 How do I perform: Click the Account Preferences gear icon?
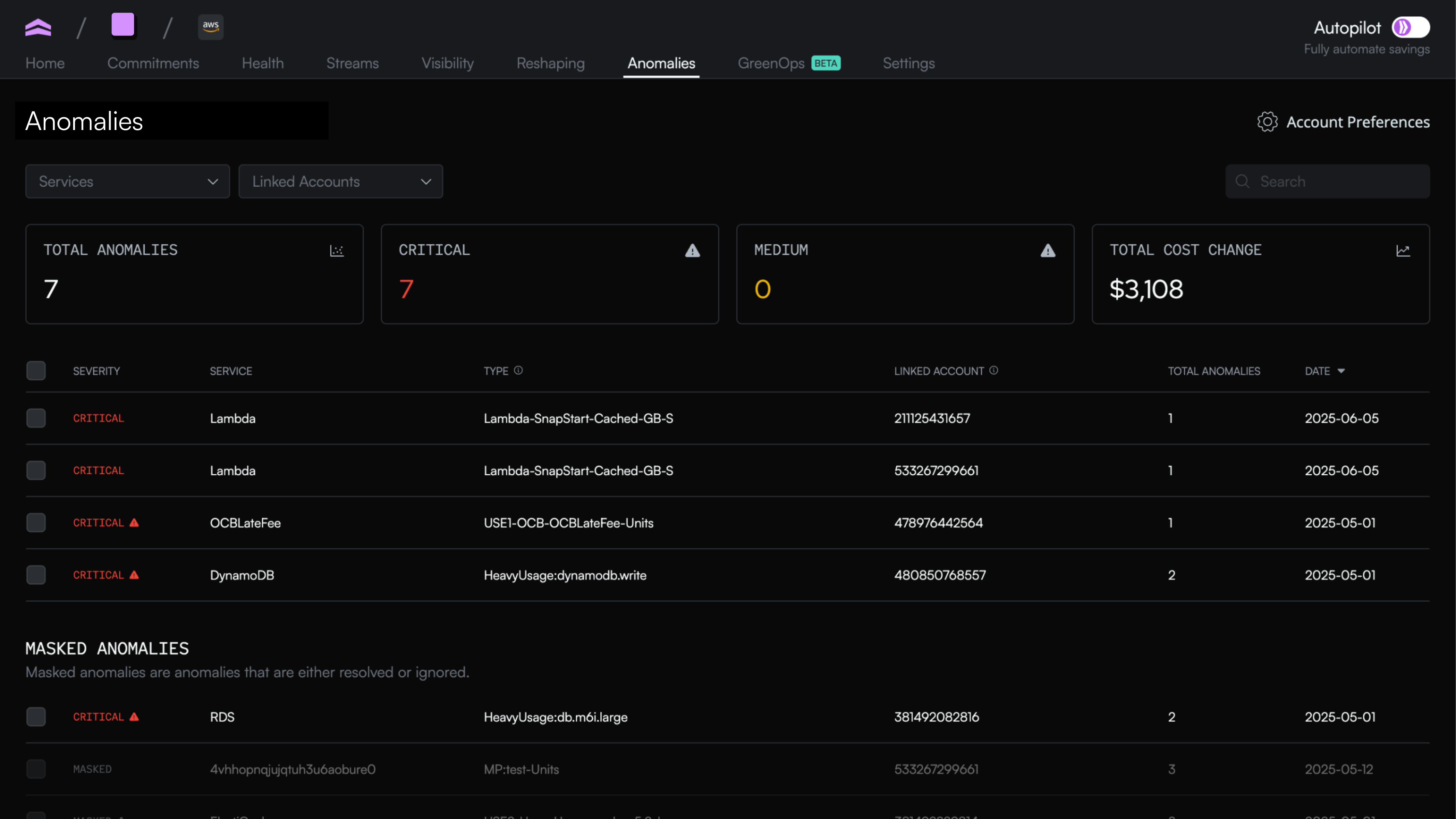[x=1267, y=121]
